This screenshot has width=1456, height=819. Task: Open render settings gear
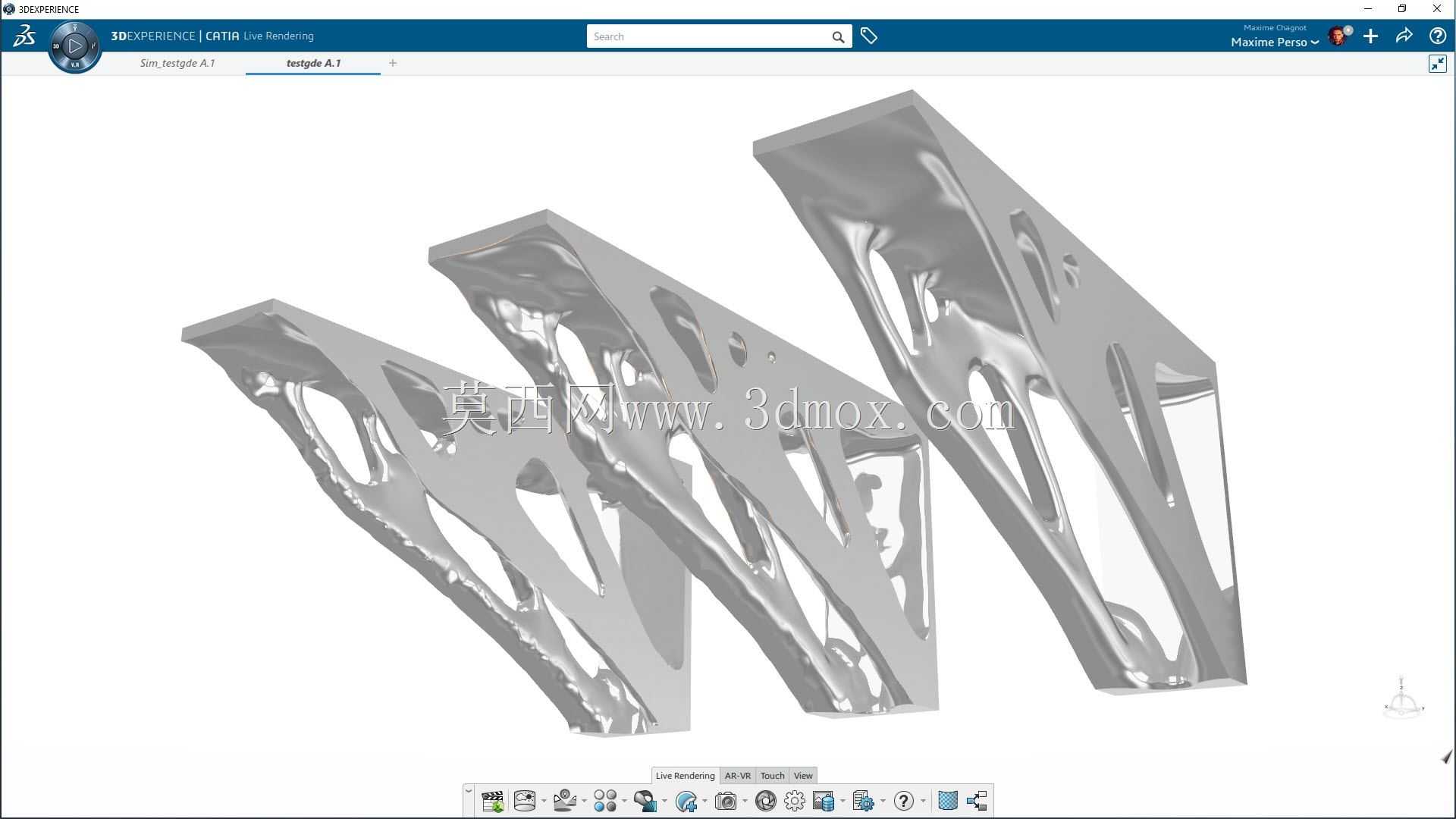tap(795, 801)
